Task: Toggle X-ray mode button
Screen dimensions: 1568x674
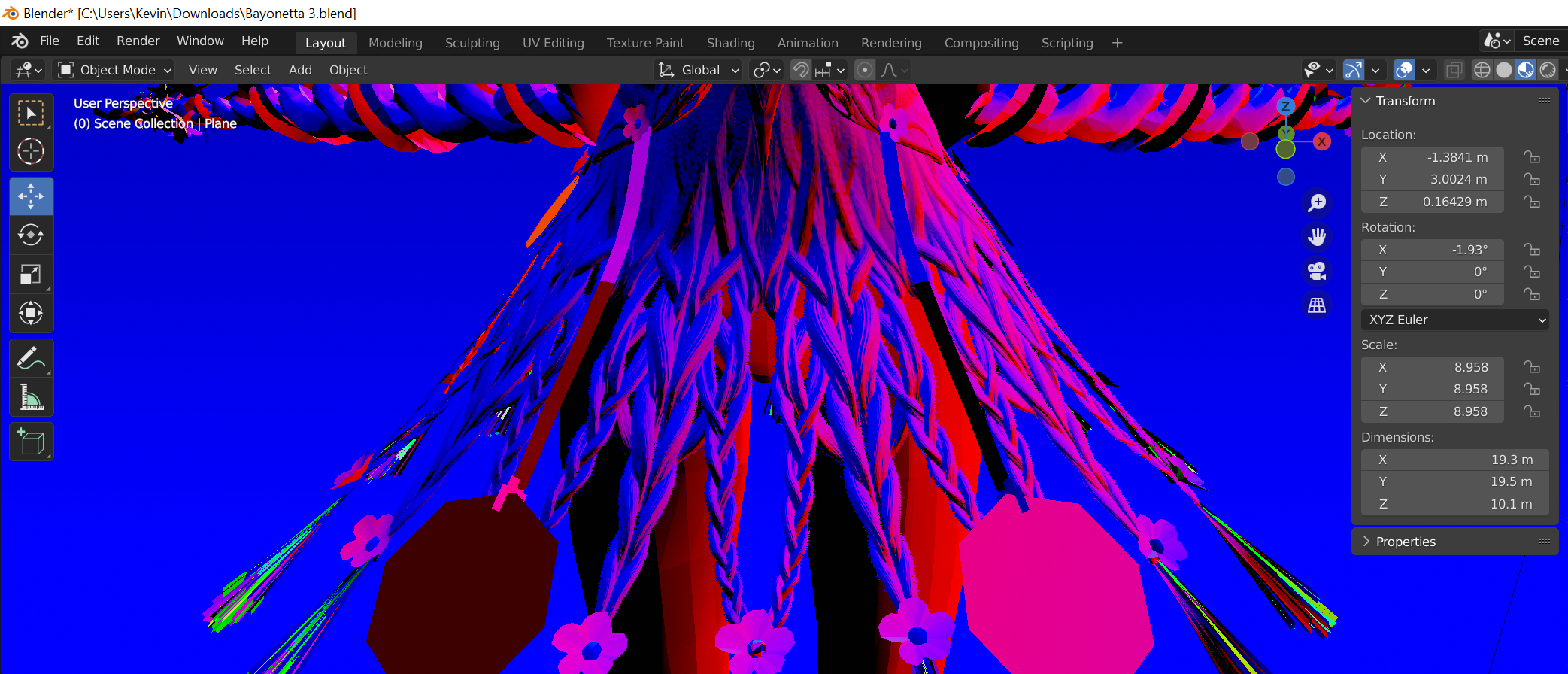Action: point(1454,70)
